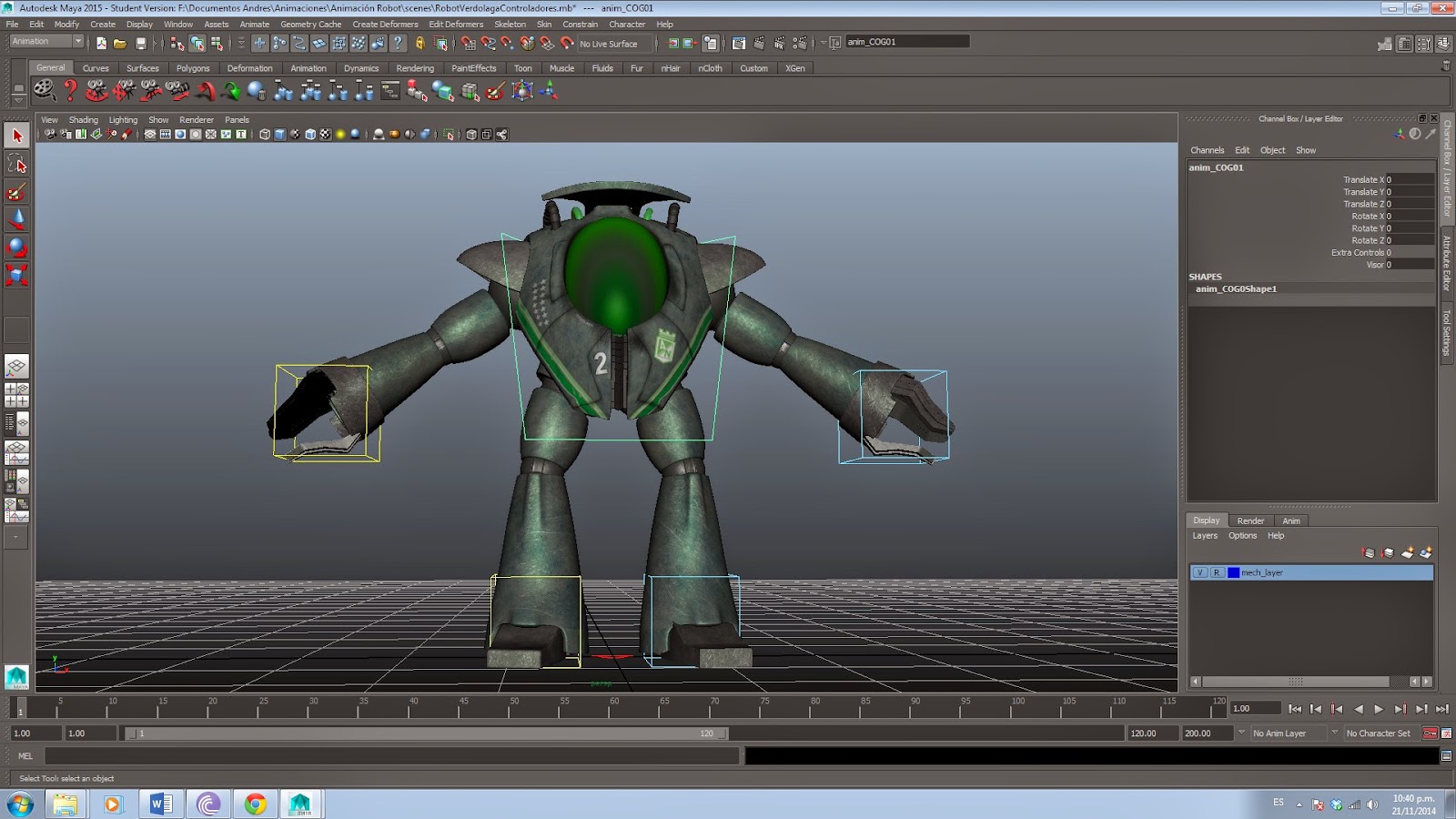This screenshot has height=819, width=1456.
Task: Toggle the R renderable flag on mech_layer
Action: pos(1217,572)
